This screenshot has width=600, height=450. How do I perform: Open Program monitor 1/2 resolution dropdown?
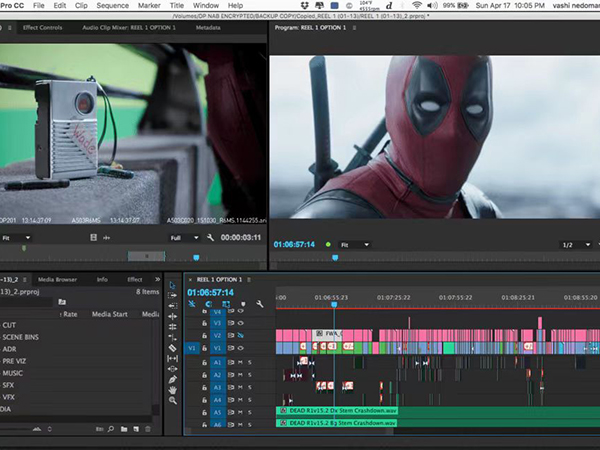(576, 245)
